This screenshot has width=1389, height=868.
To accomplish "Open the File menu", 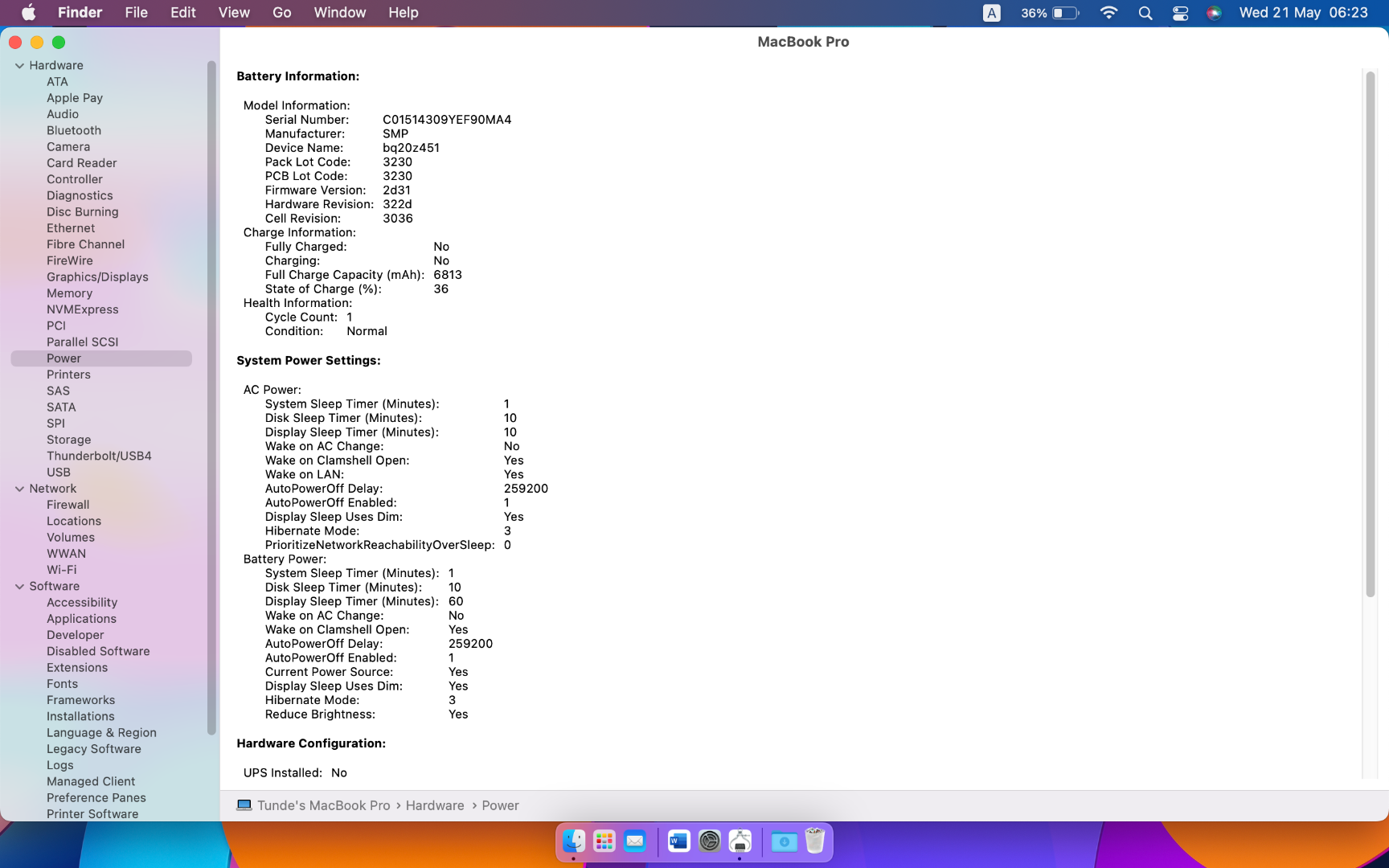I will (x=136, y=12).
